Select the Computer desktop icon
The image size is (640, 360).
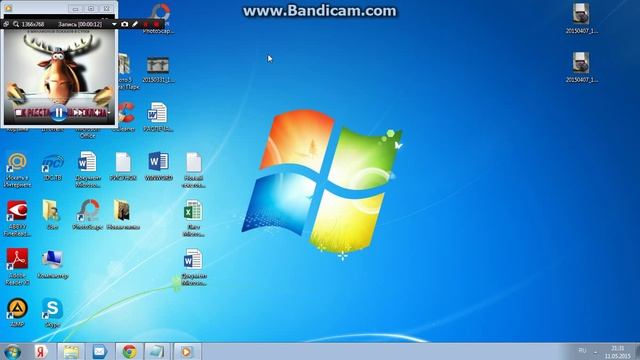[x=53, y=264]
